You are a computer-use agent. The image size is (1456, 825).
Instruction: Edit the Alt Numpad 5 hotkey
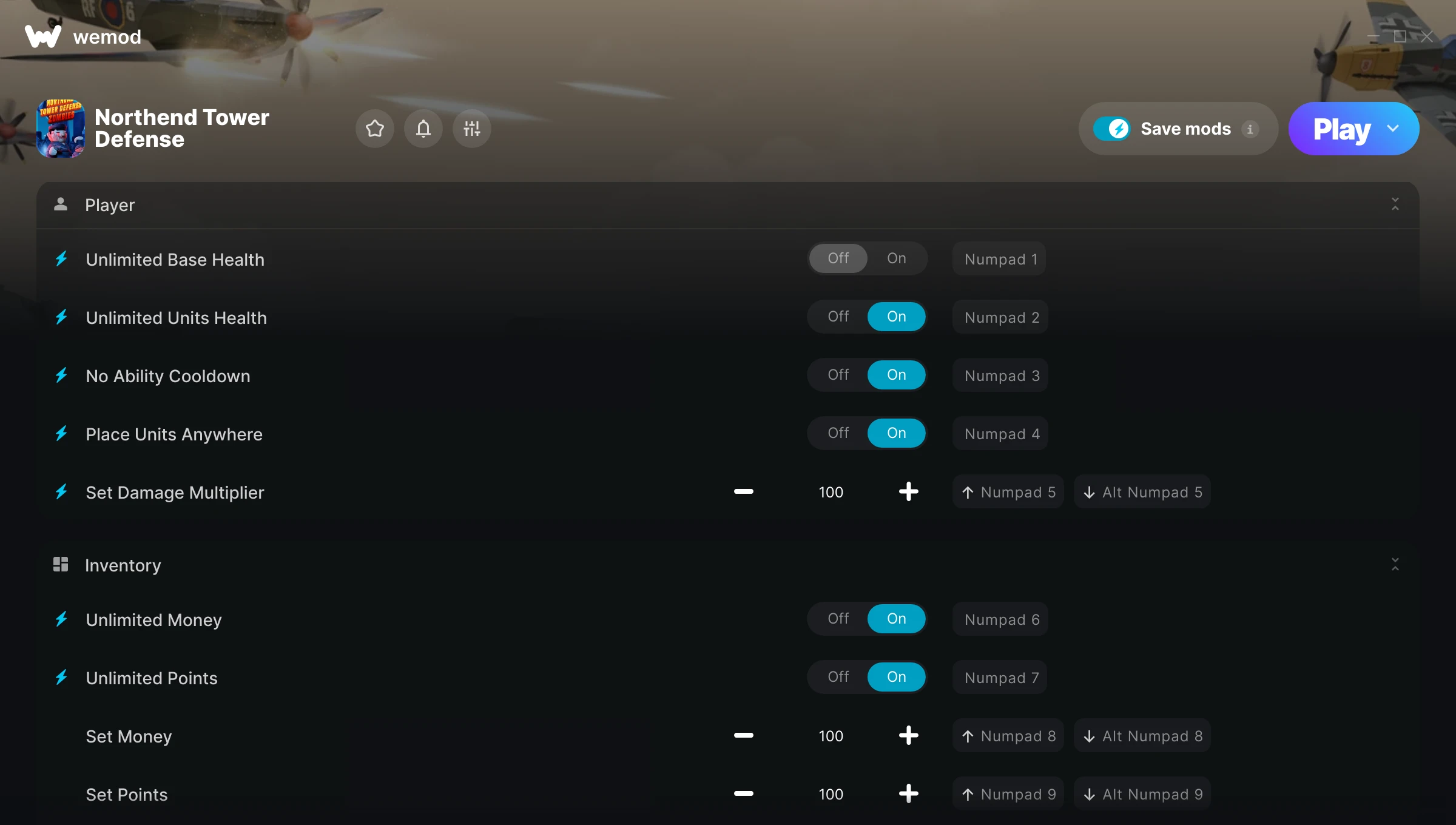click(x=1142, y=492)
